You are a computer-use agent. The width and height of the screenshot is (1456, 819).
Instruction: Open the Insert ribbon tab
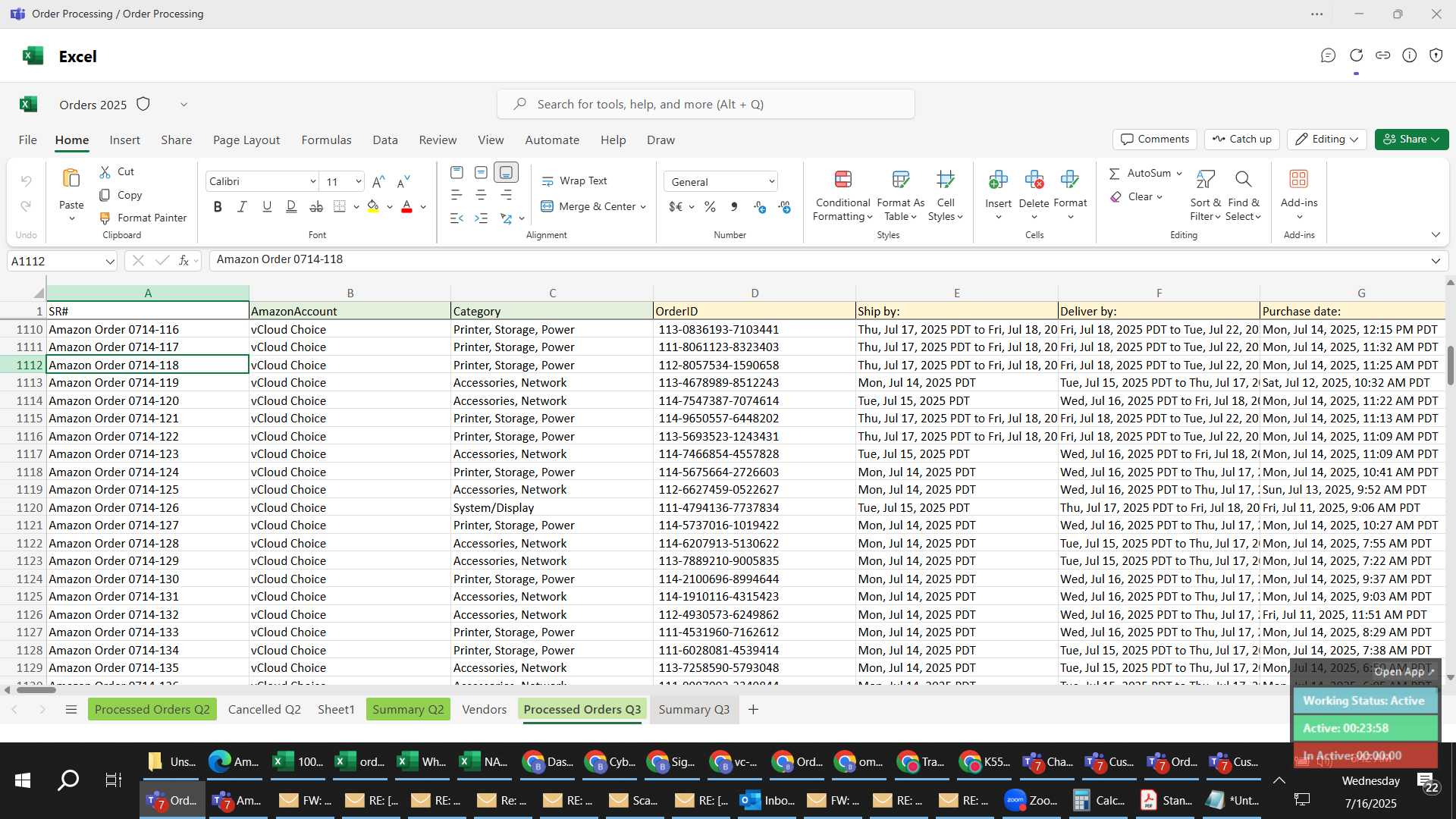point(124,140)
